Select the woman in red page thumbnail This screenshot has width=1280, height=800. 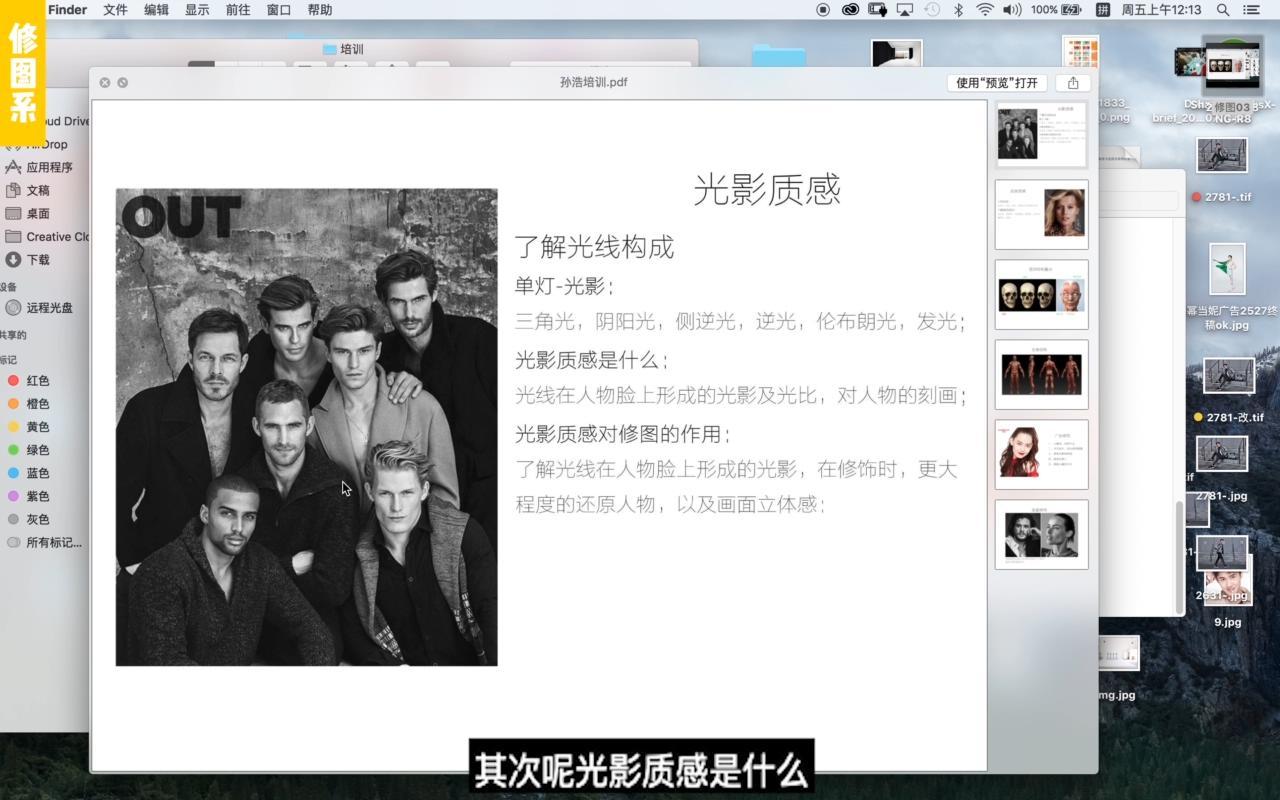pos(1042,455)
